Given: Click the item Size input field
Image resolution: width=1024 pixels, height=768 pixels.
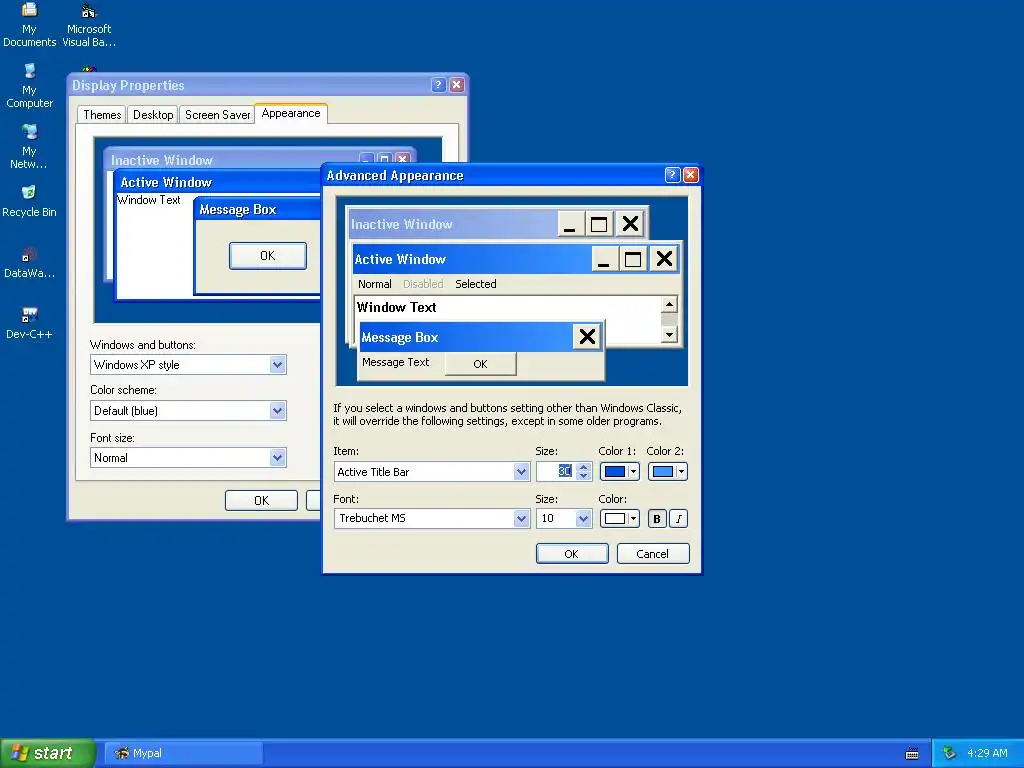Looking at the screenshot, I should pos(556,472).
